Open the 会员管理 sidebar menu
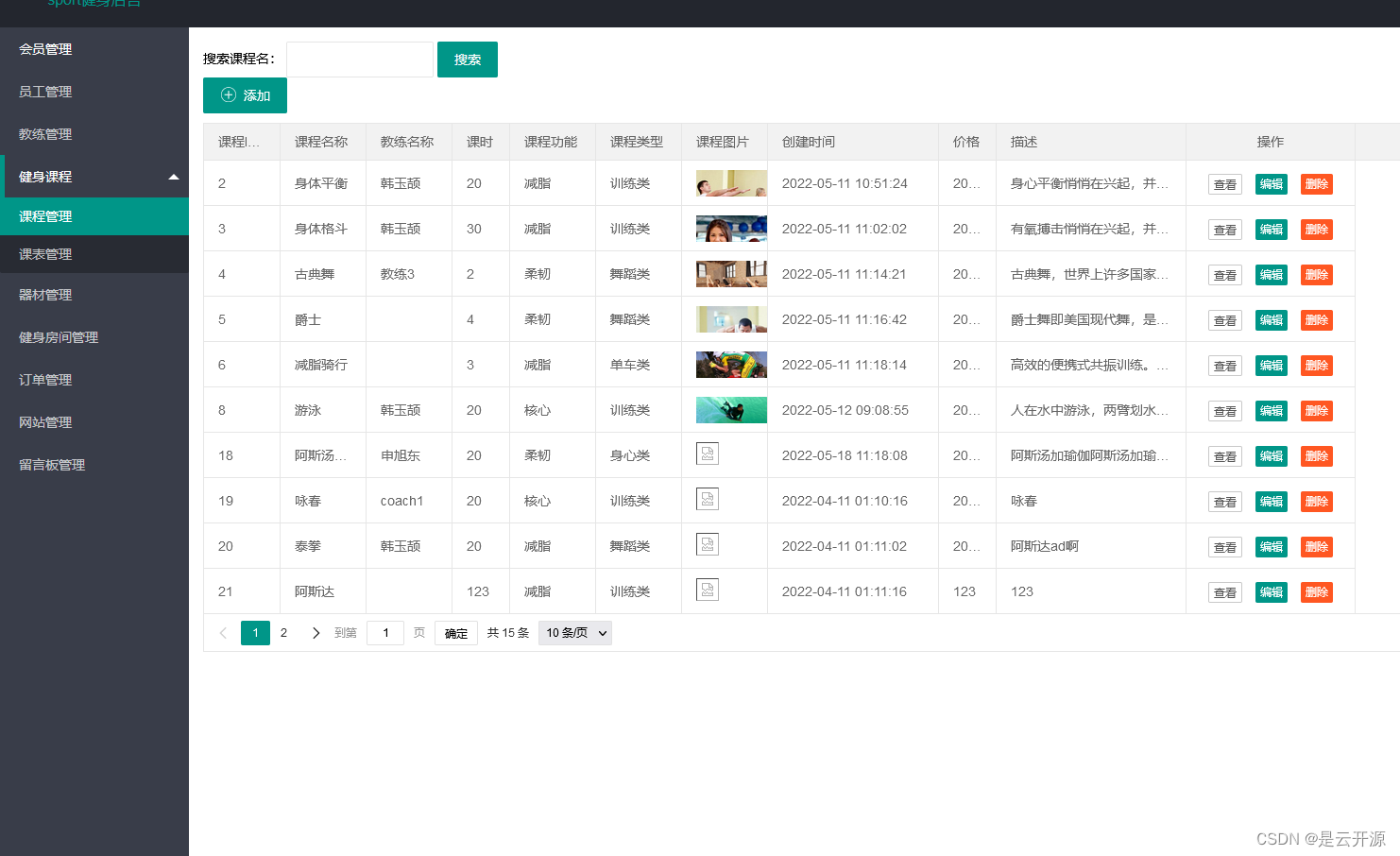 click(x=45, y=49)
